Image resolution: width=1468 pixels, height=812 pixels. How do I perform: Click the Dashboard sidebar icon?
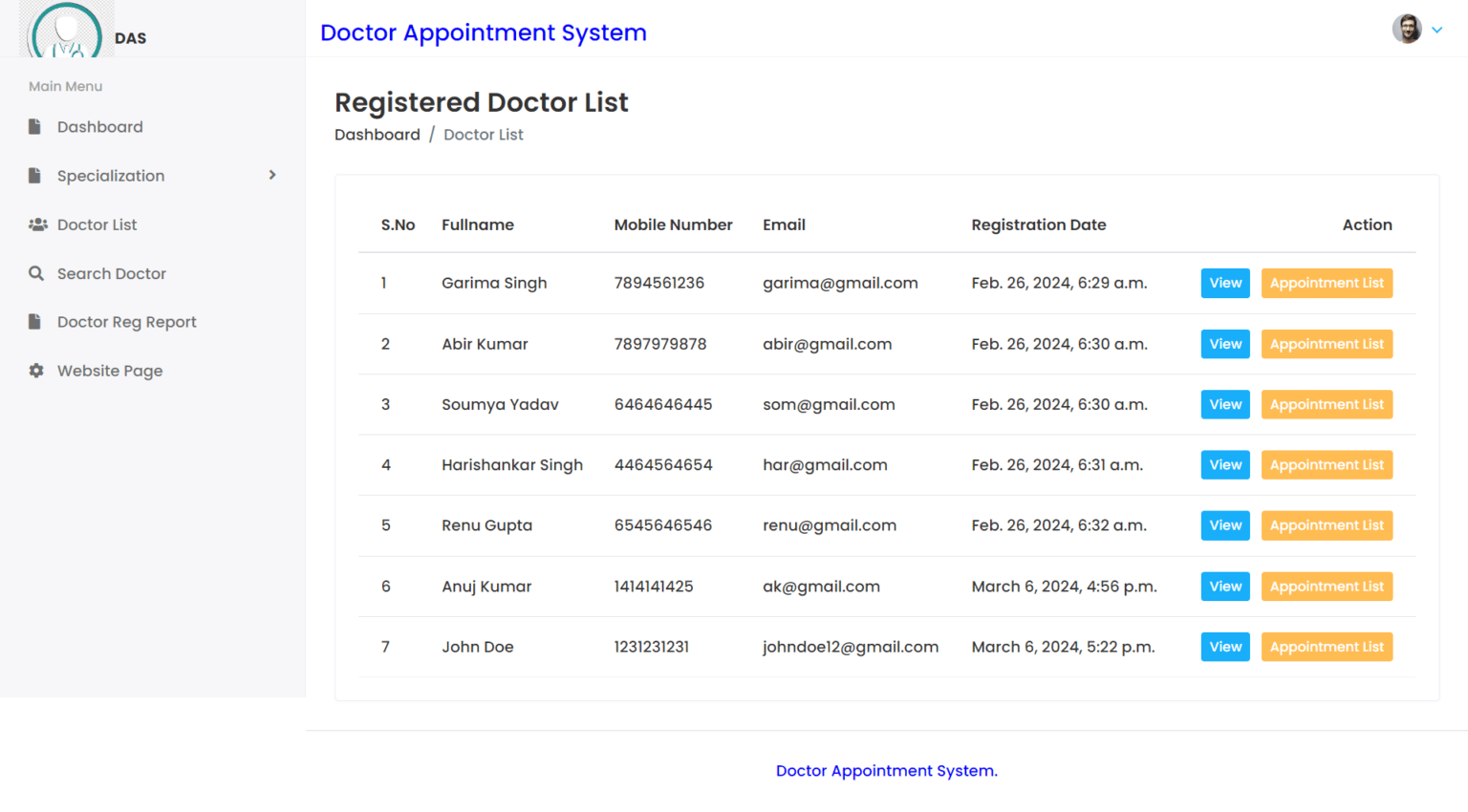coord(35,126)
